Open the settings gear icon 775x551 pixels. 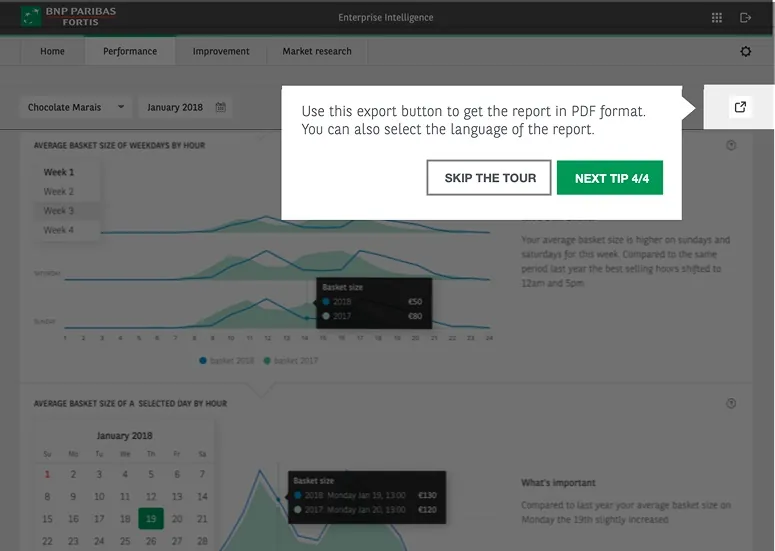[745, 51]
